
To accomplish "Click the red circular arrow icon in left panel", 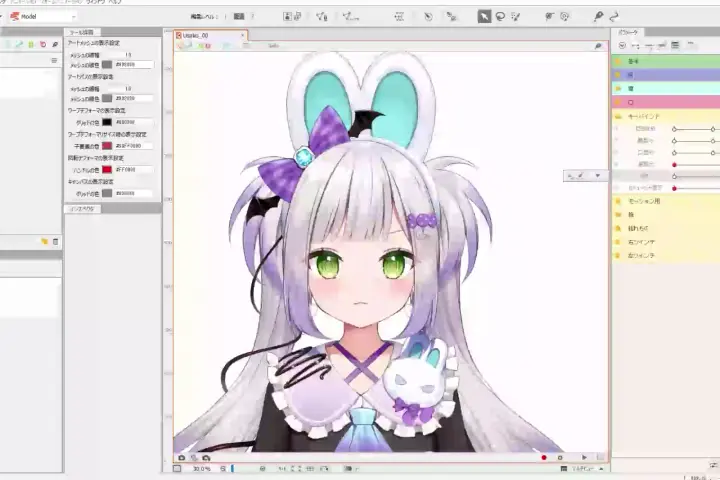I will coord(43,45).
